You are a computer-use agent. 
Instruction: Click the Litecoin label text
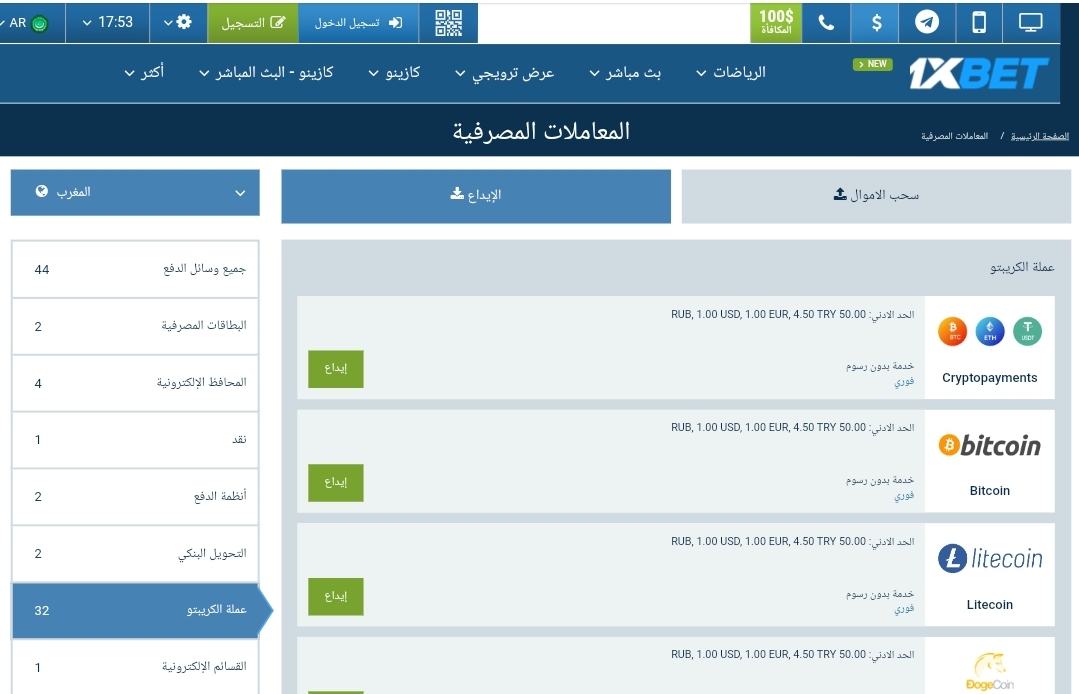990,605
